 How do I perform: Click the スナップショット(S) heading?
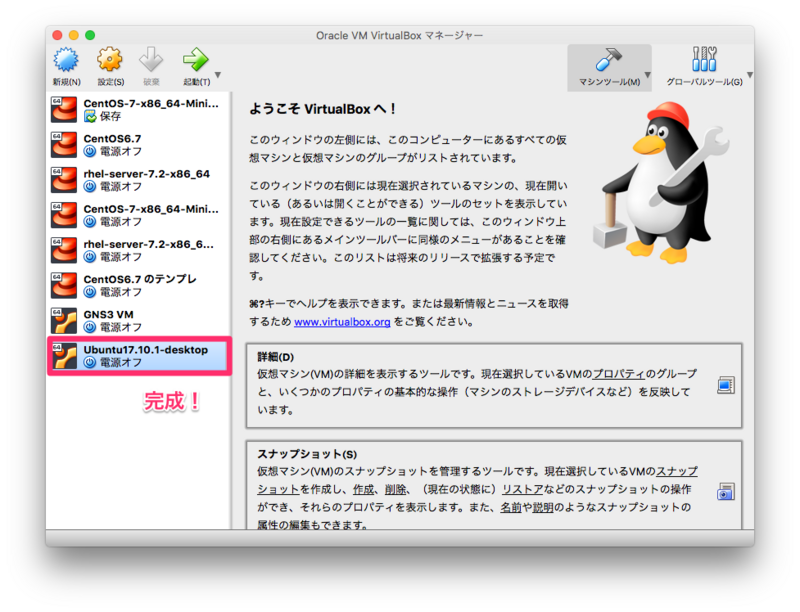(x=307, y=454)
